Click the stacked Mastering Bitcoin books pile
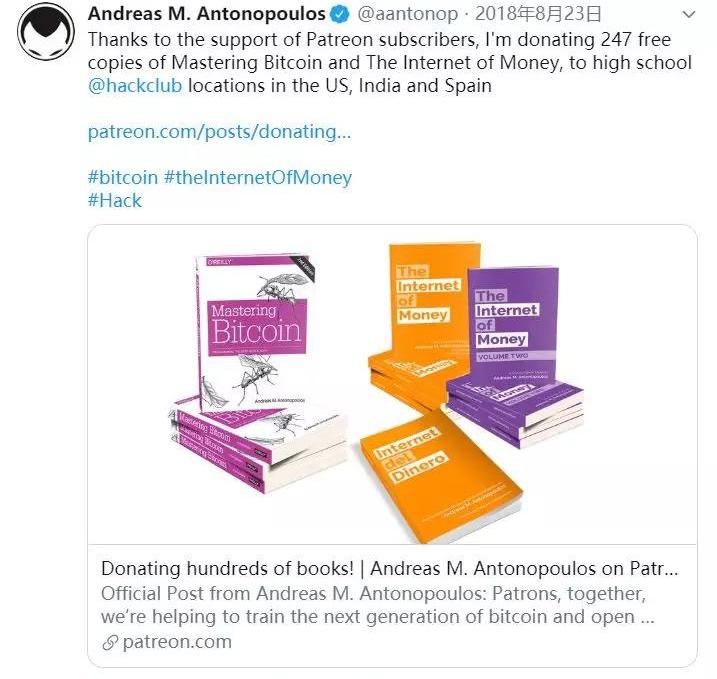 pyautogui.click(x=258, y=446)
